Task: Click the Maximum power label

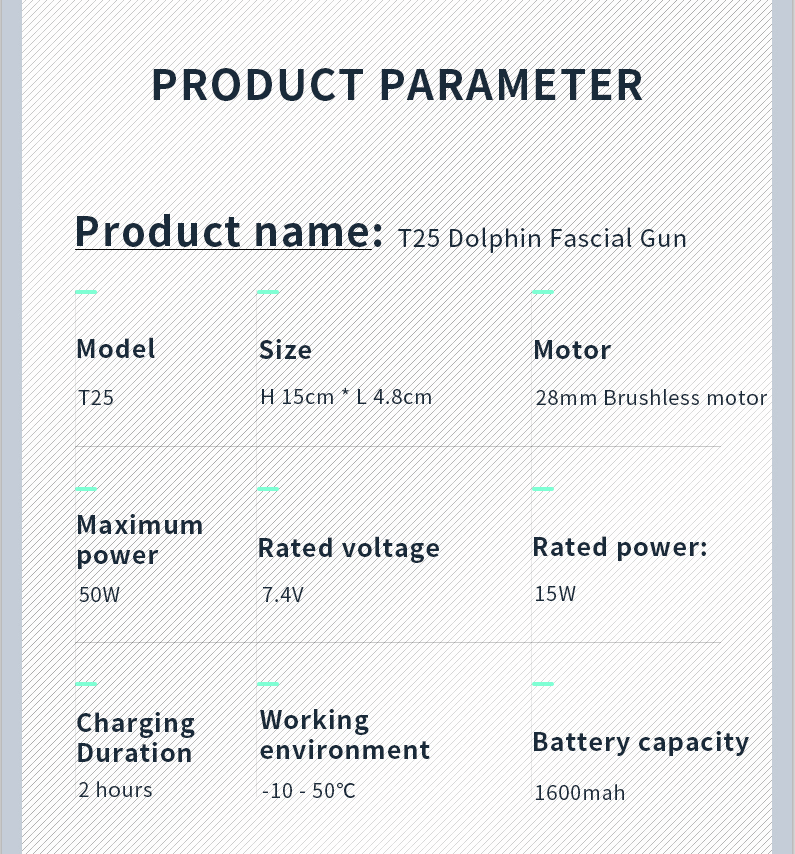Action: point(139,540)
